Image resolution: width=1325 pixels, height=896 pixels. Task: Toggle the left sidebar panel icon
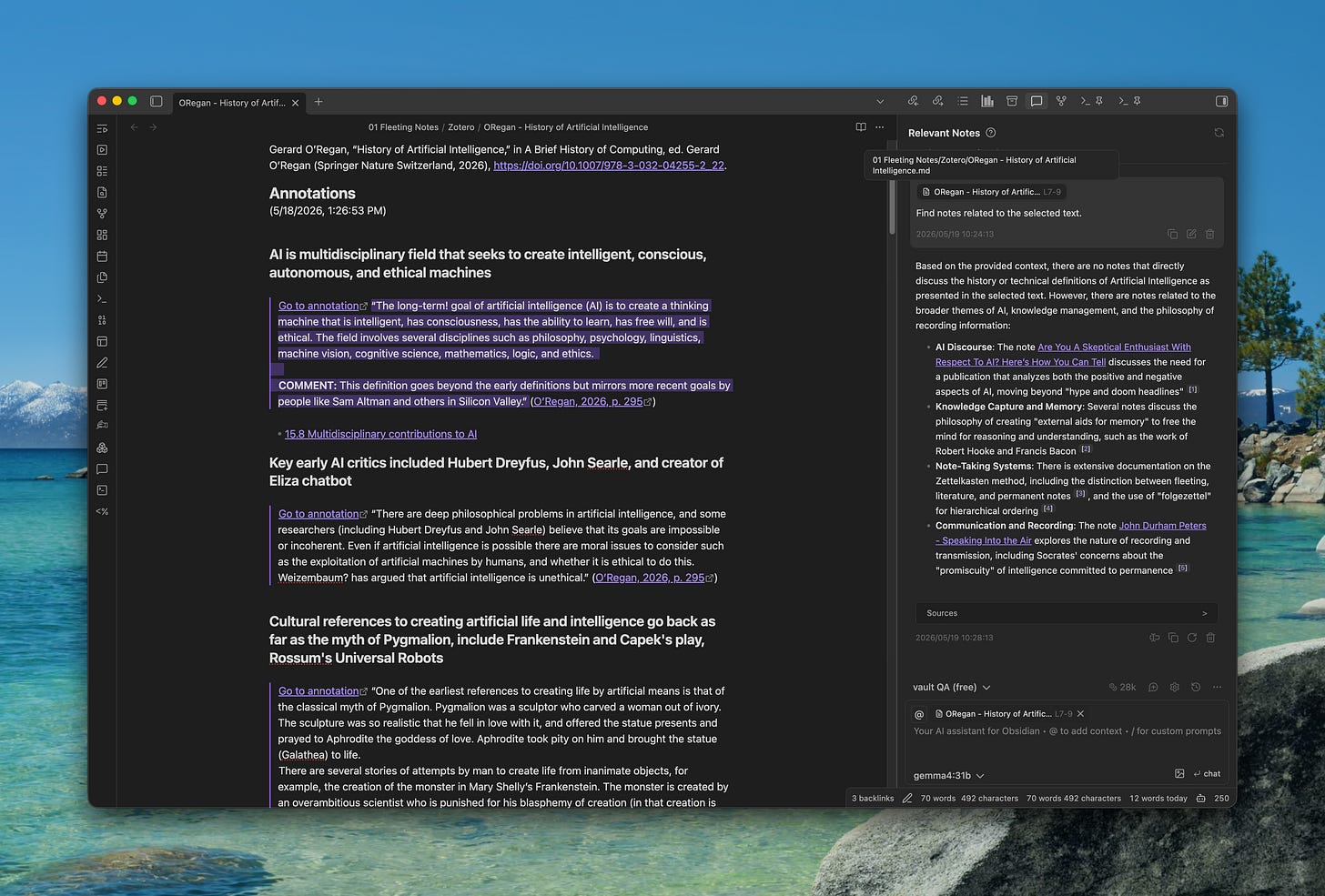pos(157,102)
